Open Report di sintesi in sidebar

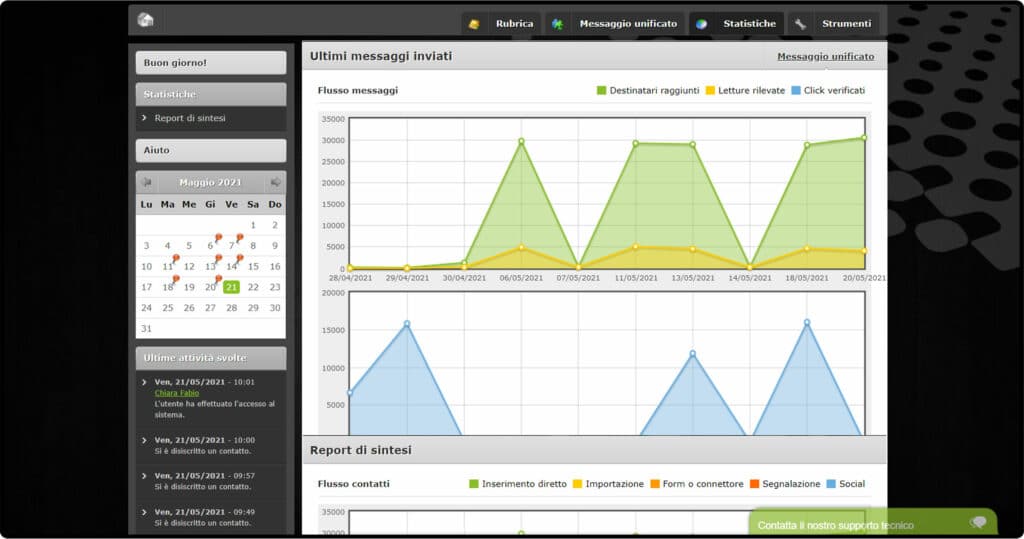click(x=190, y=118)
